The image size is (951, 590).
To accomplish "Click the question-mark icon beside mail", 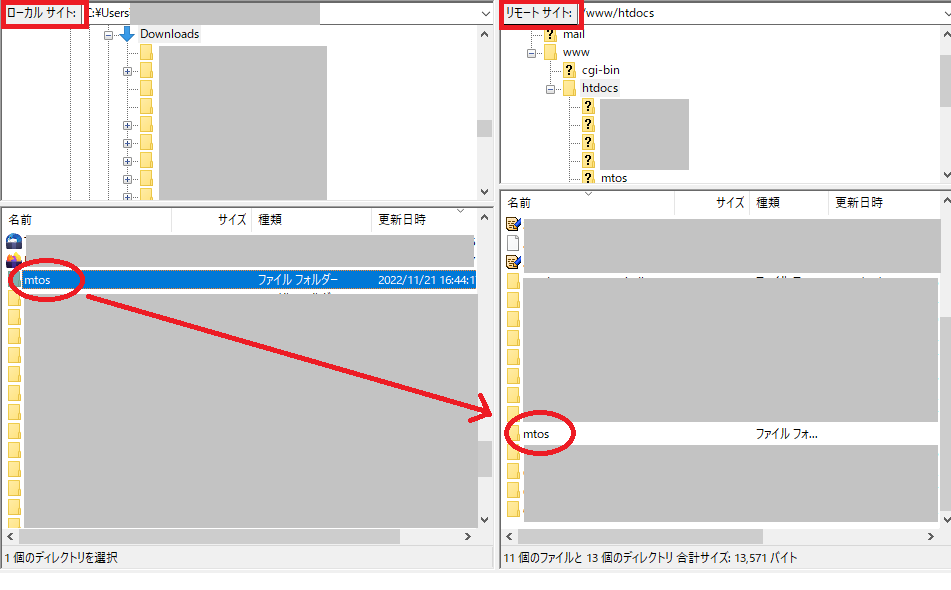I will coord(550,35).
